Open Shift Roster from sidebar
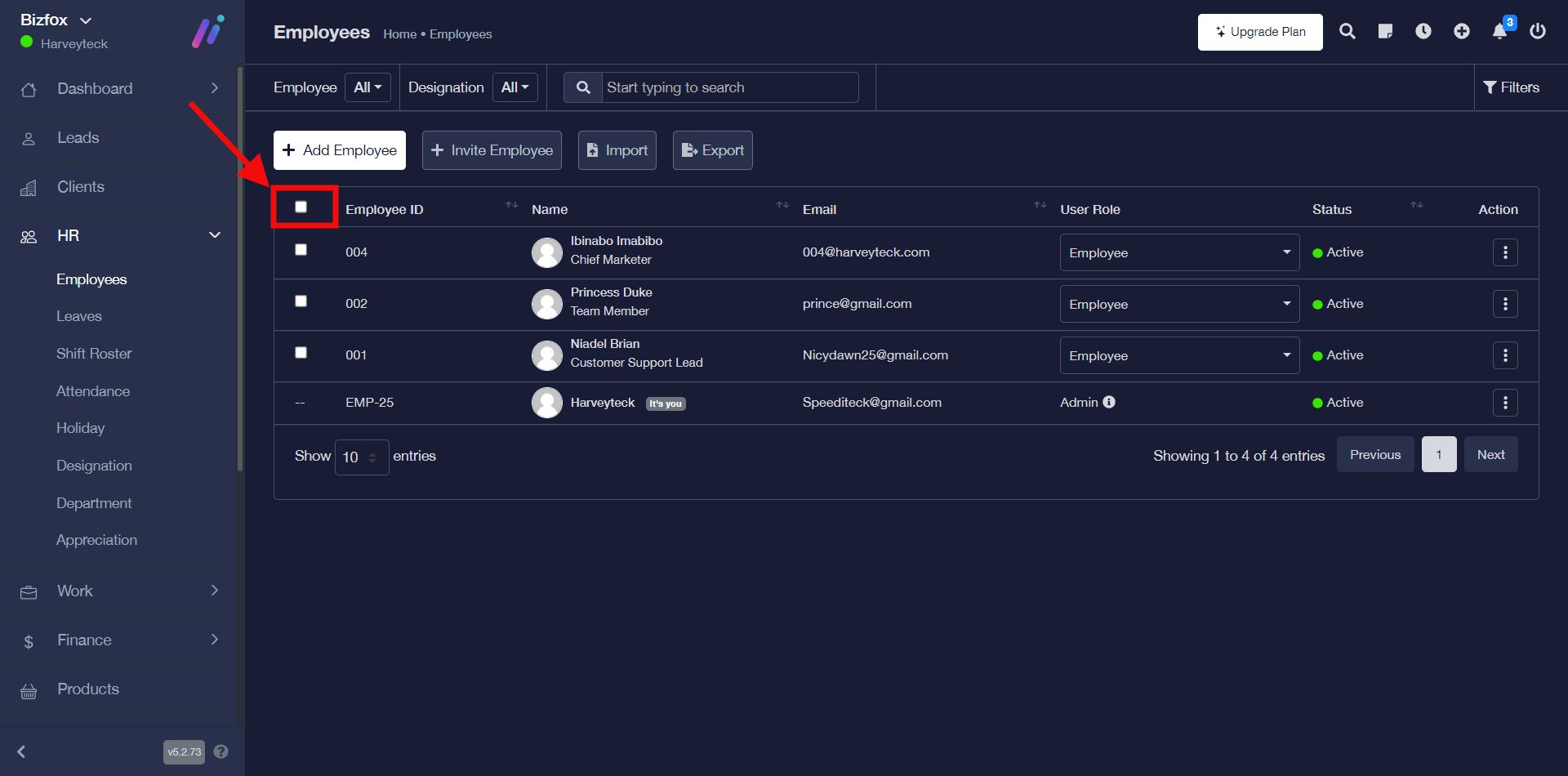 pos(94,354)
